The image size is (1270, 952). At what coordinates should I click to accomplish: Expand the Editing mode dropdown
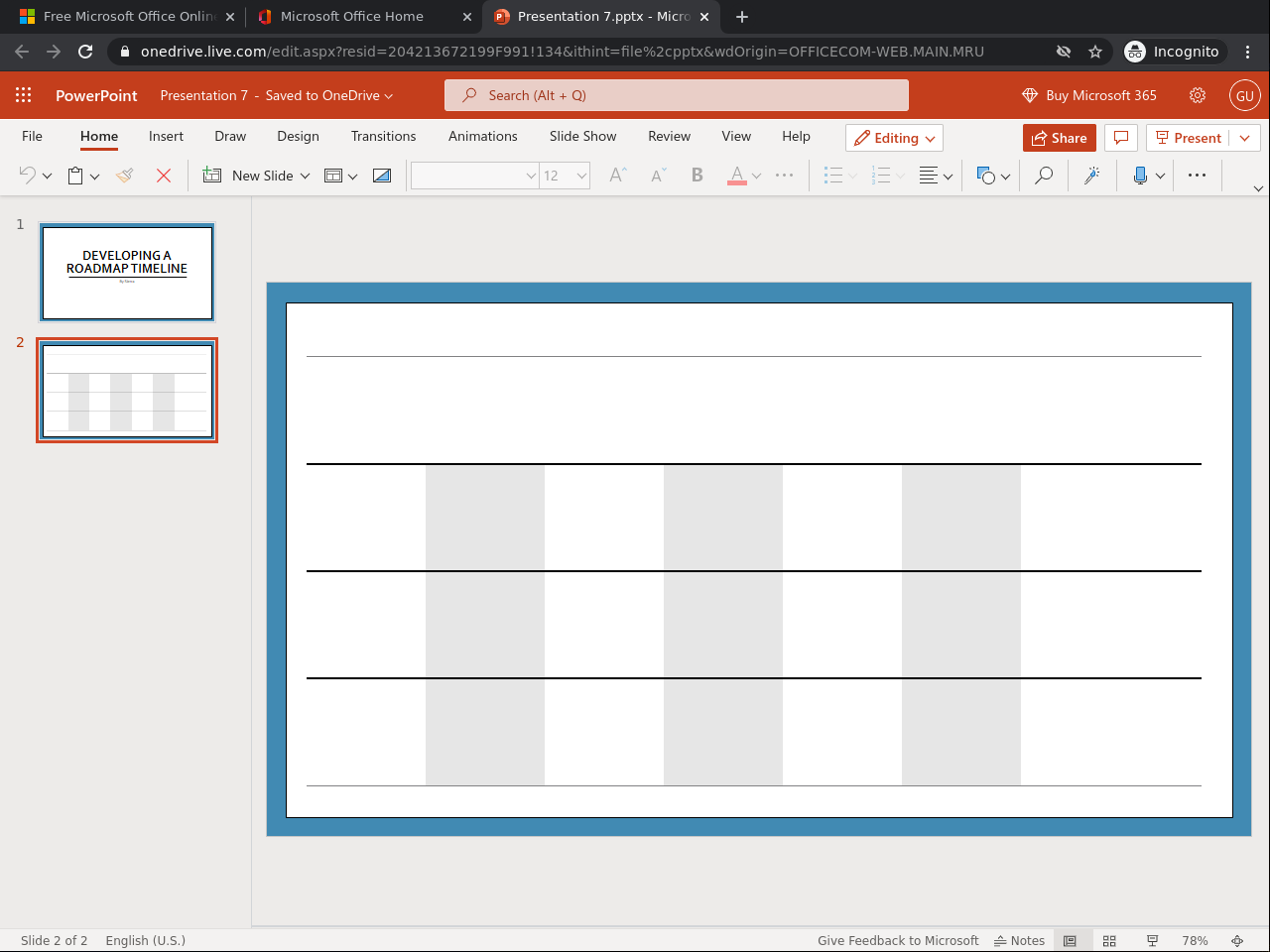[x=894, y=138]
